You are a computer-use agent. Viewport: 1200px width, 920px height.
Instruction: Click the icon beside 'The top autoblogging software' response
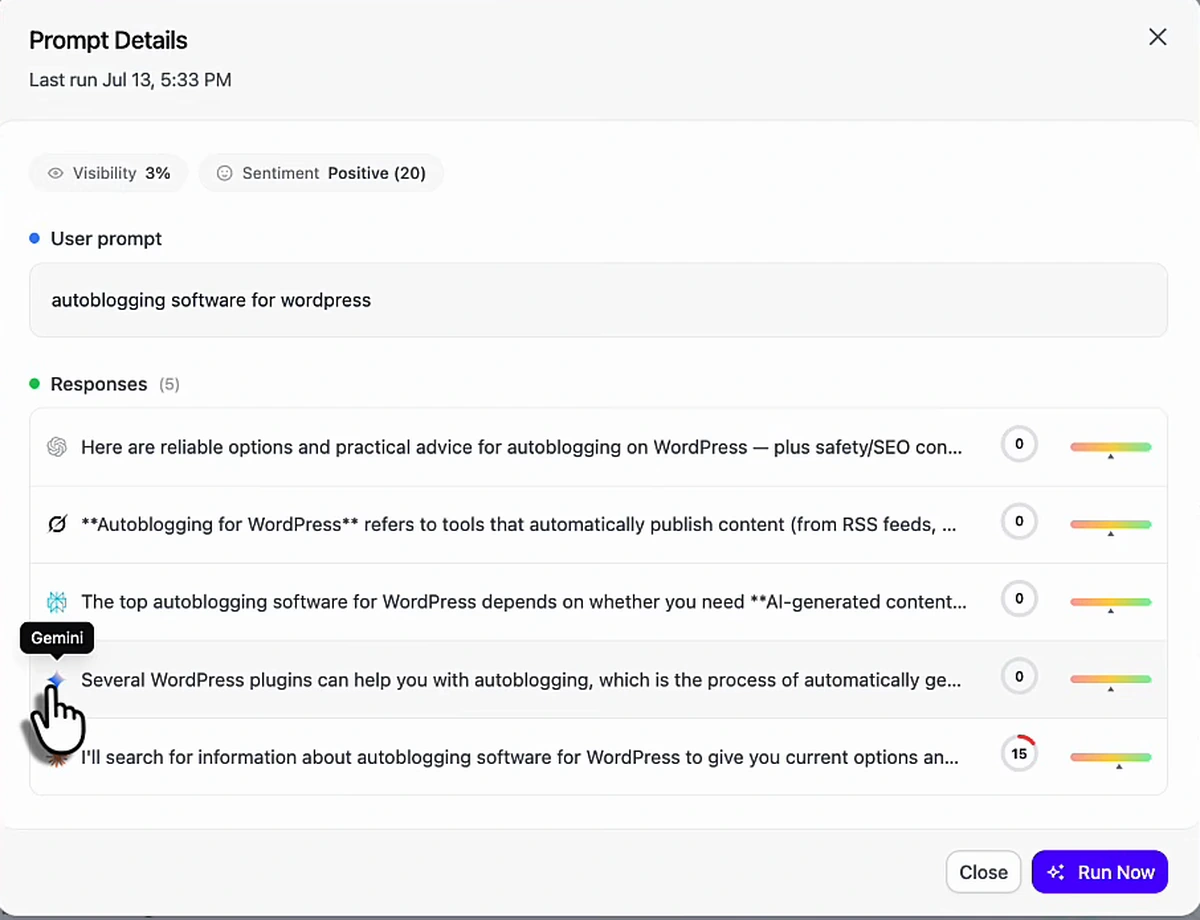pyautogui.click(x=57, y=601)
